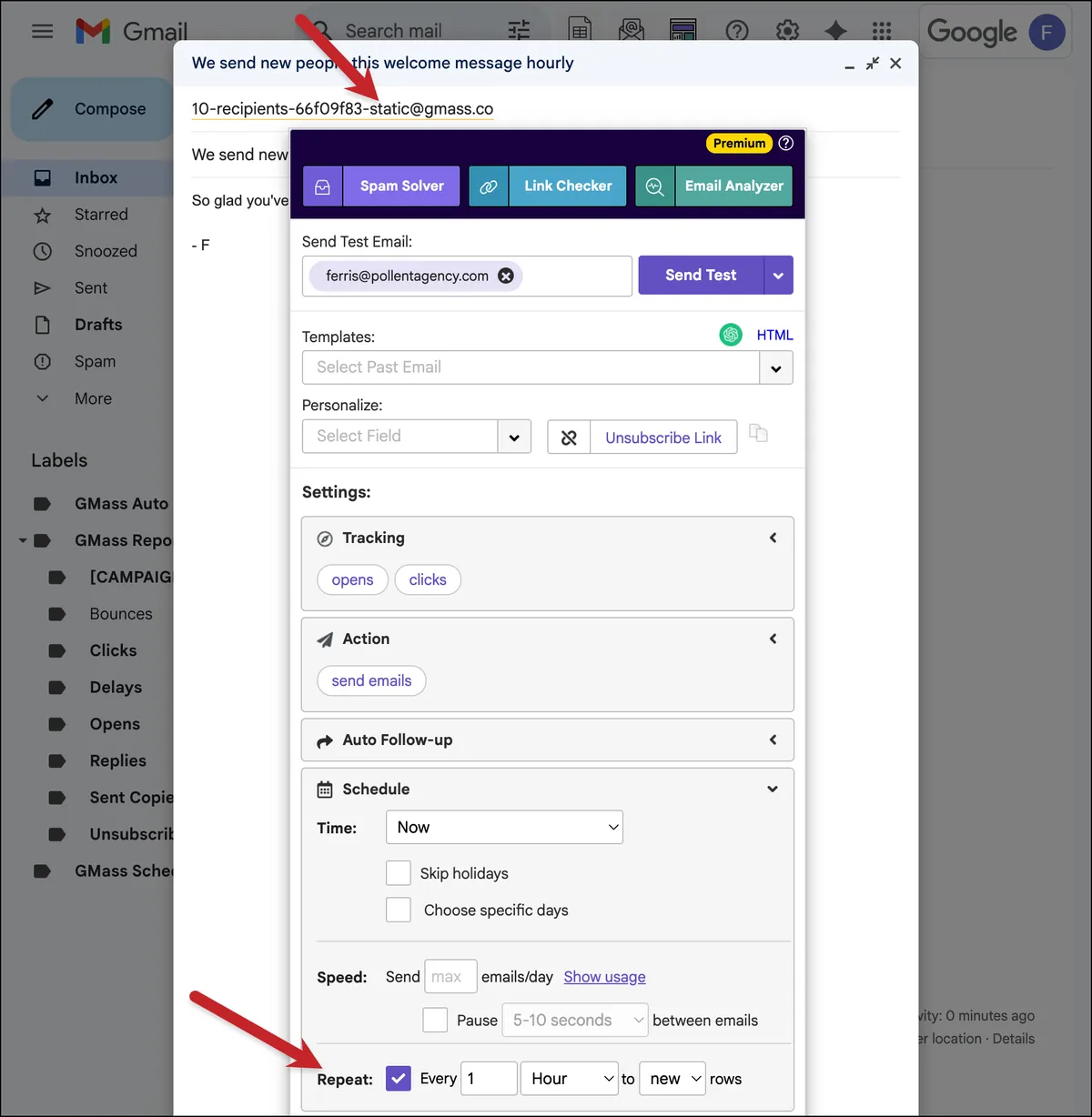Launch the Link Checker
1092x1117 pixels.
click(548, 186)
